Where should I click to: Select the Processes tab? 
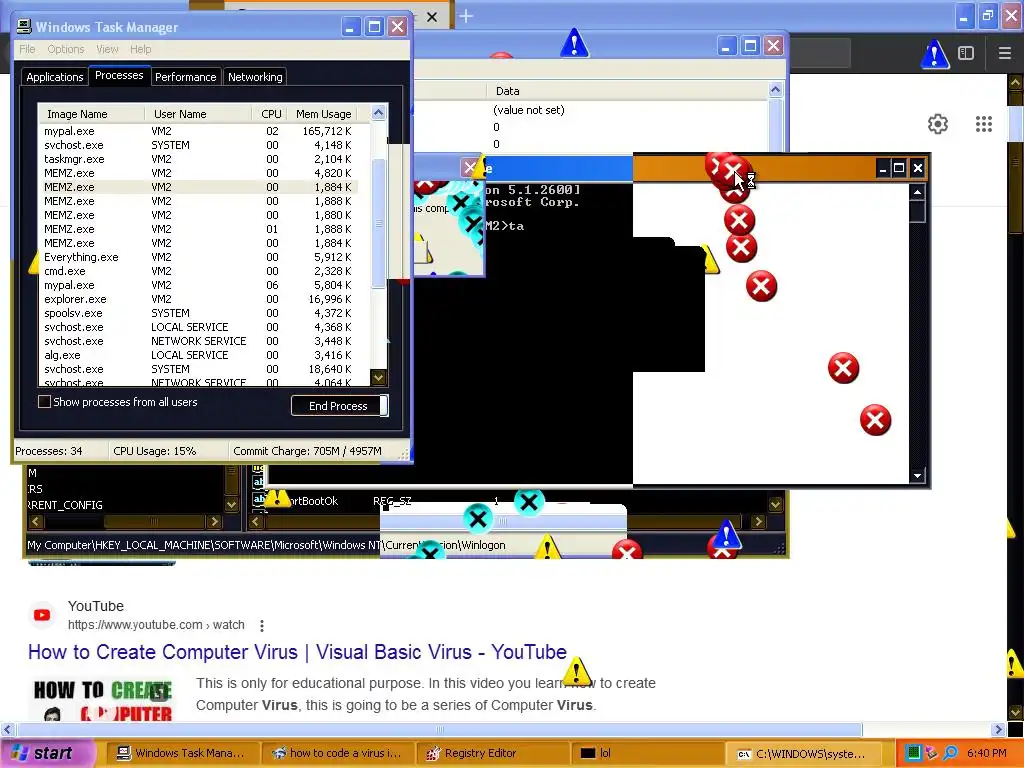pyautogui.click(x=119, y=75)
